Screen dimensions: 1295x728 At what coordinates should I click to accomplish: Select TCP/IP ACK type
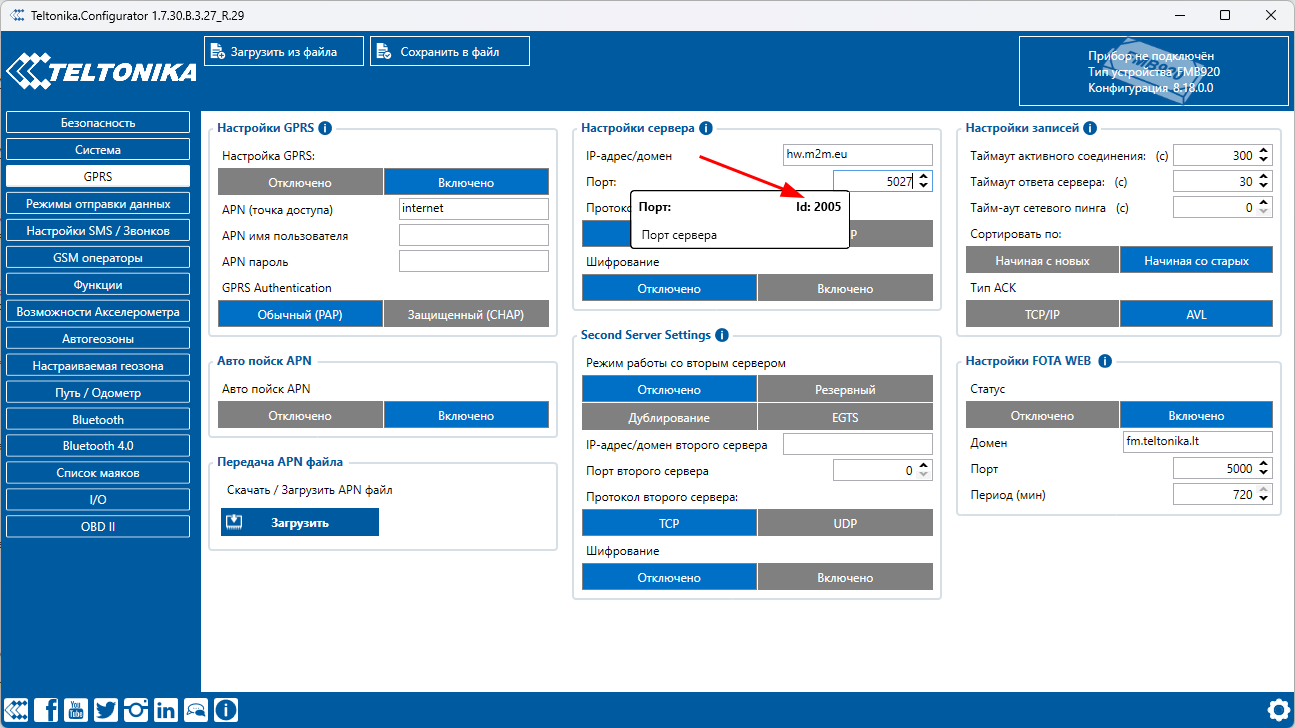coord(1042,314)
